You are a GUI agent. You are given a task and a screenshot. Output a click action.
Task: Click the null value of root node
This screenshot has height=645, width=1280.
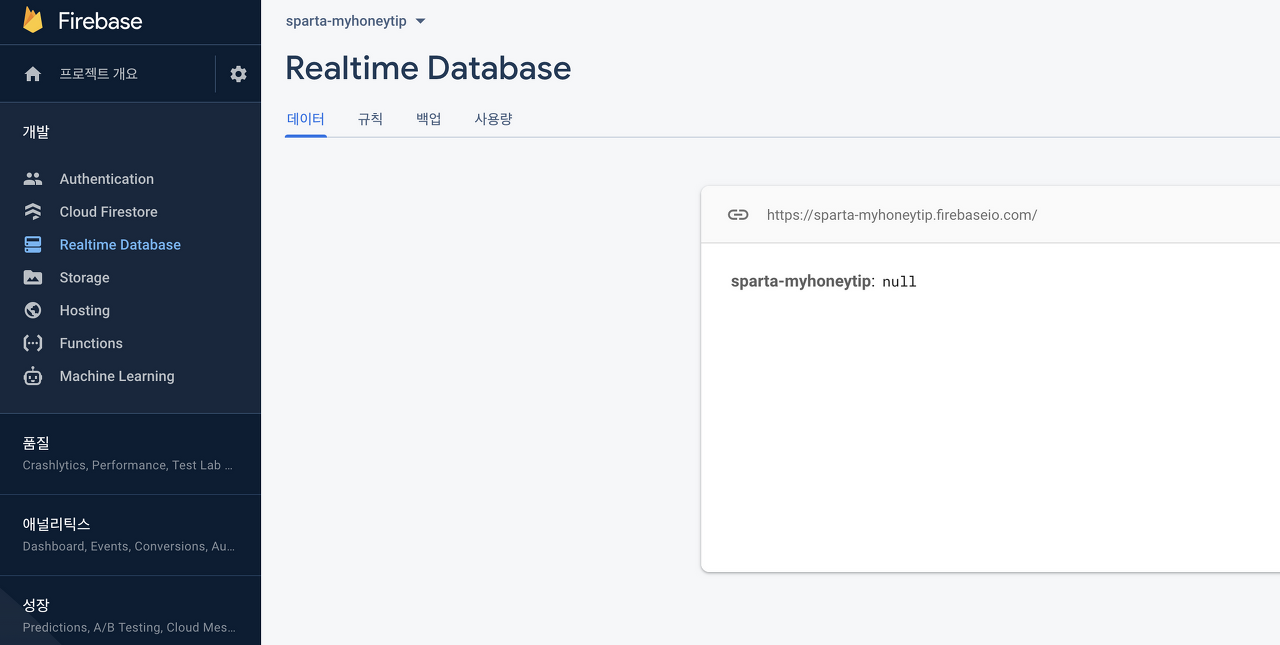[899, 282]
